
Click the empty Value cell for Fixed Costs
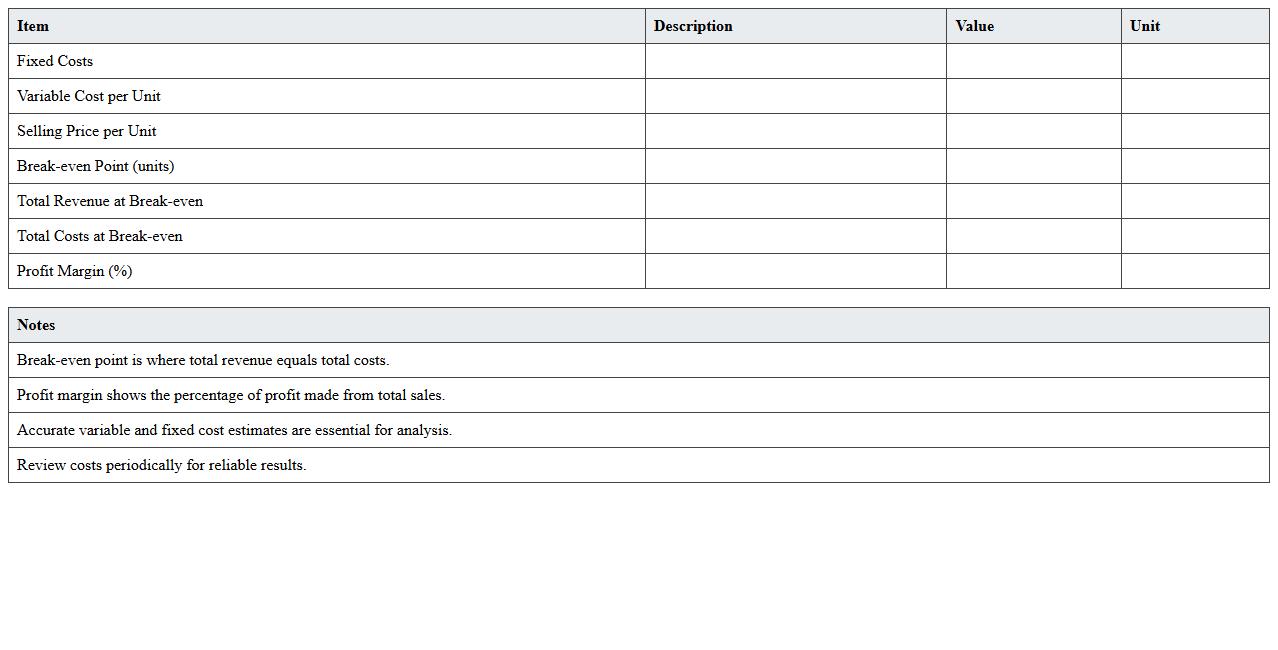point(1033,61)
